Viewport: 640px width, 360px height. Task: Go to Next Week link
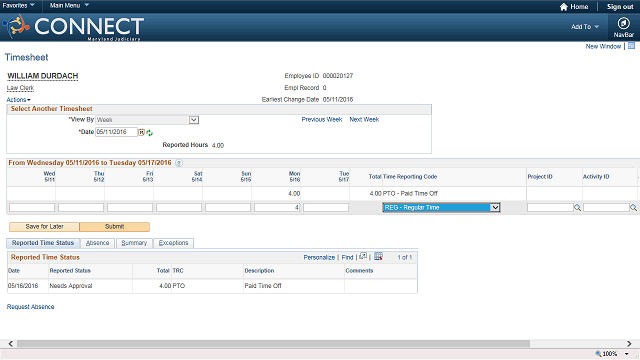click(364, 120)
